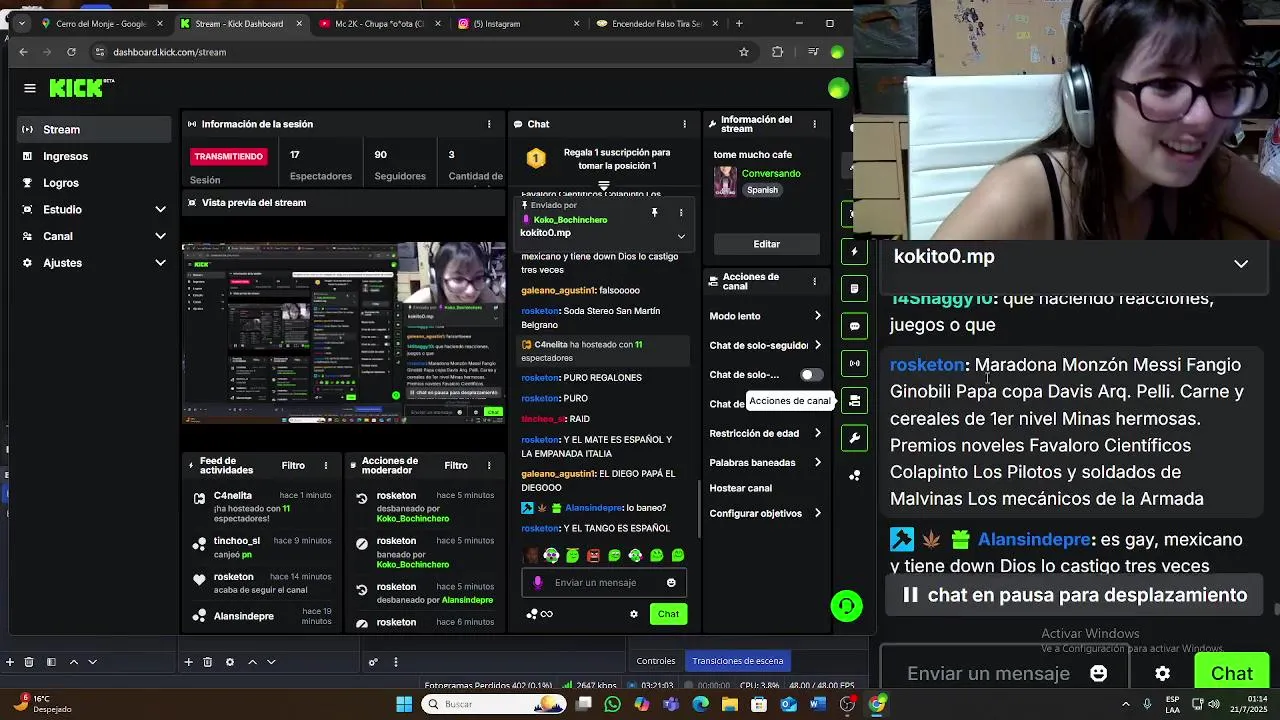
Task: Open Acciones de moderador three-dot menu
Action: point(488,465)
